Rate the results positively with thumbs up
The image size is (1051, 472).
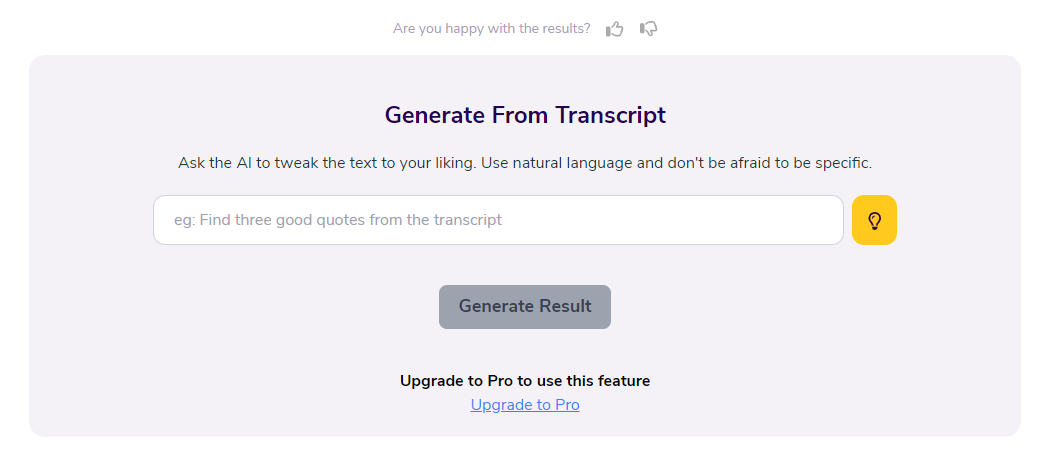[x=615, y=29]
